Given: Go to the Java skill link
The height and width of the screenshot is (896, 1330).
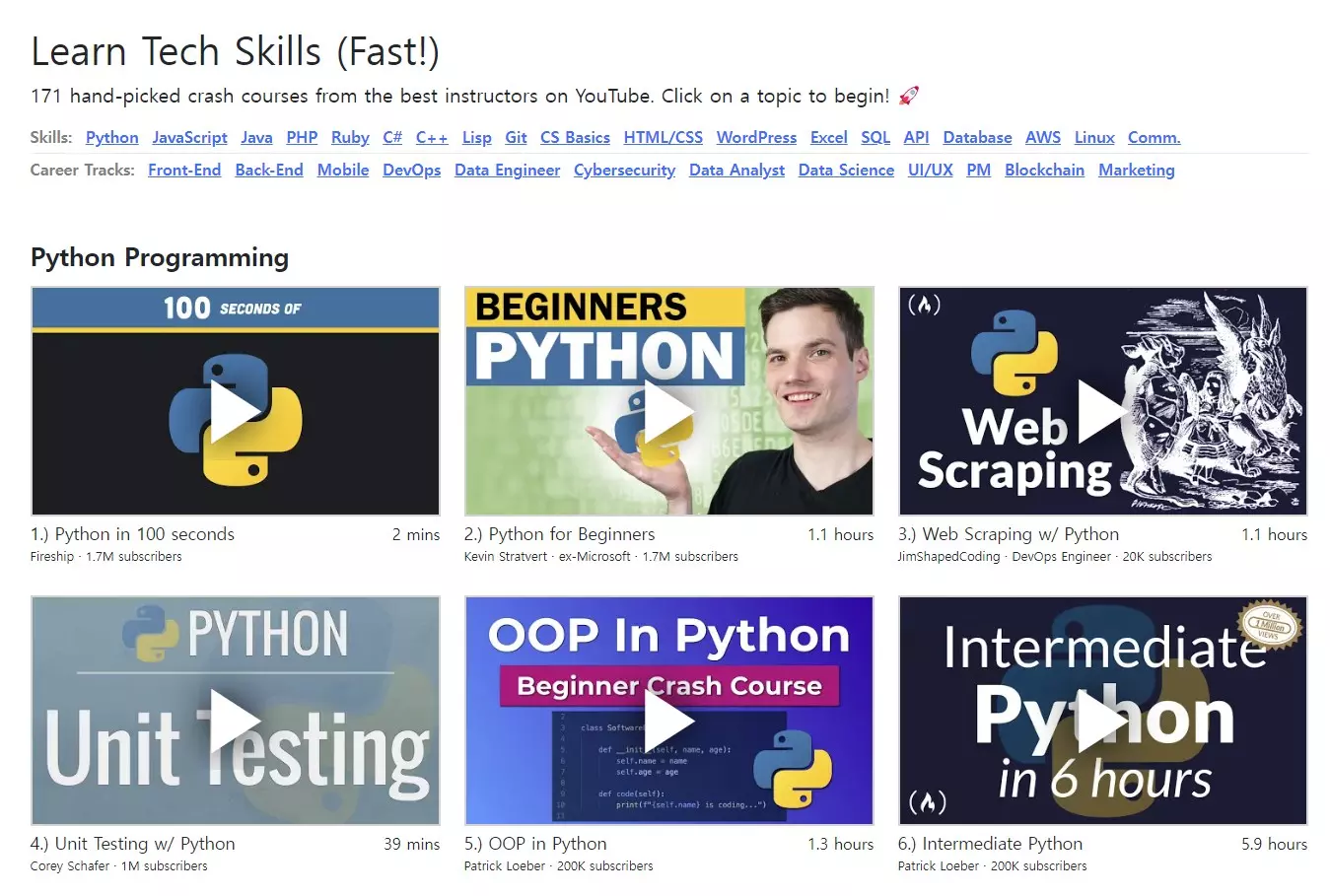Looking at the screenshot, I should [256, 137].
